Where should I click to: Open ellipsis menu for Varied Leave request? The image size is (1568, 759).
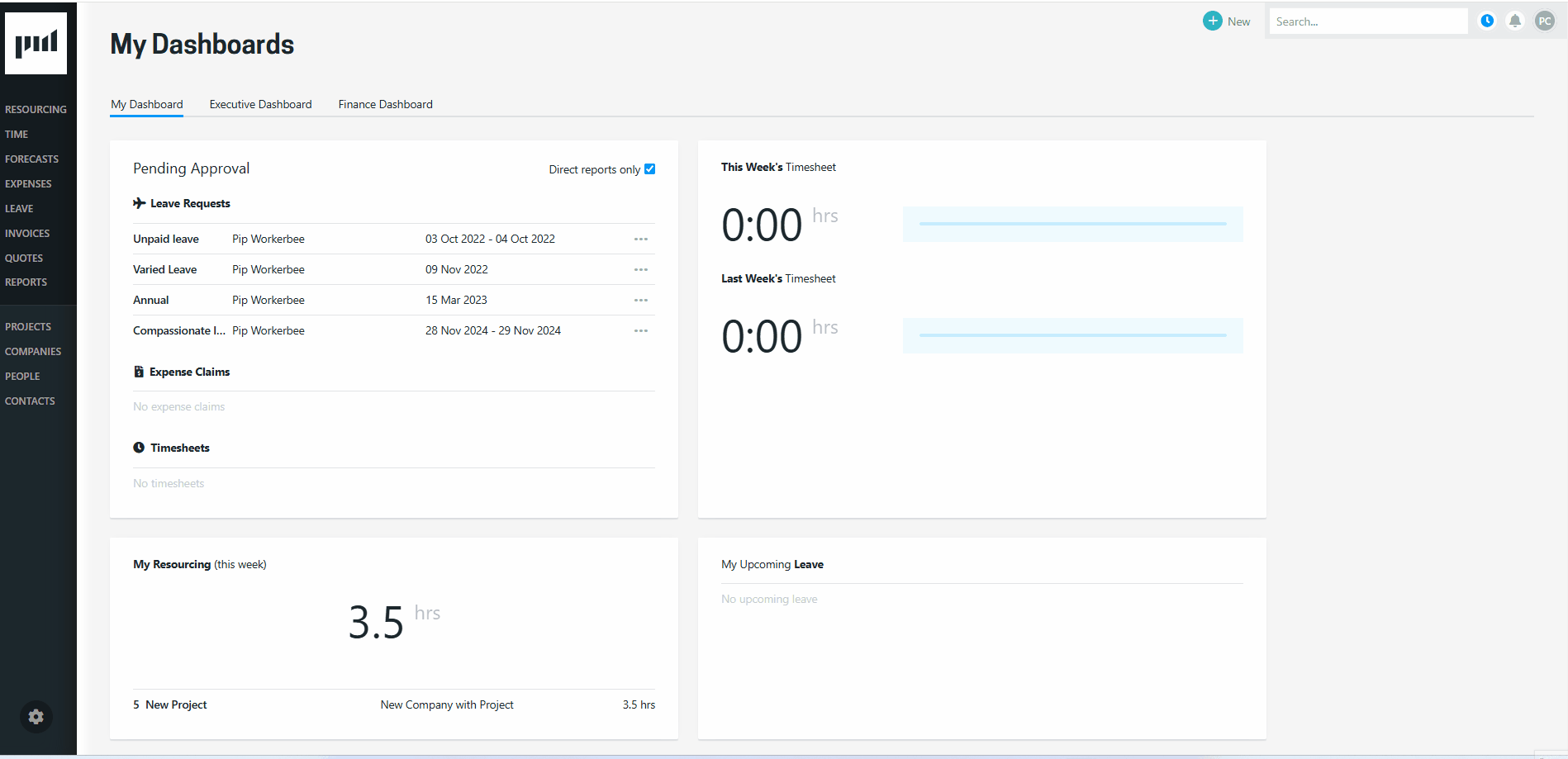tap(641, 269)
